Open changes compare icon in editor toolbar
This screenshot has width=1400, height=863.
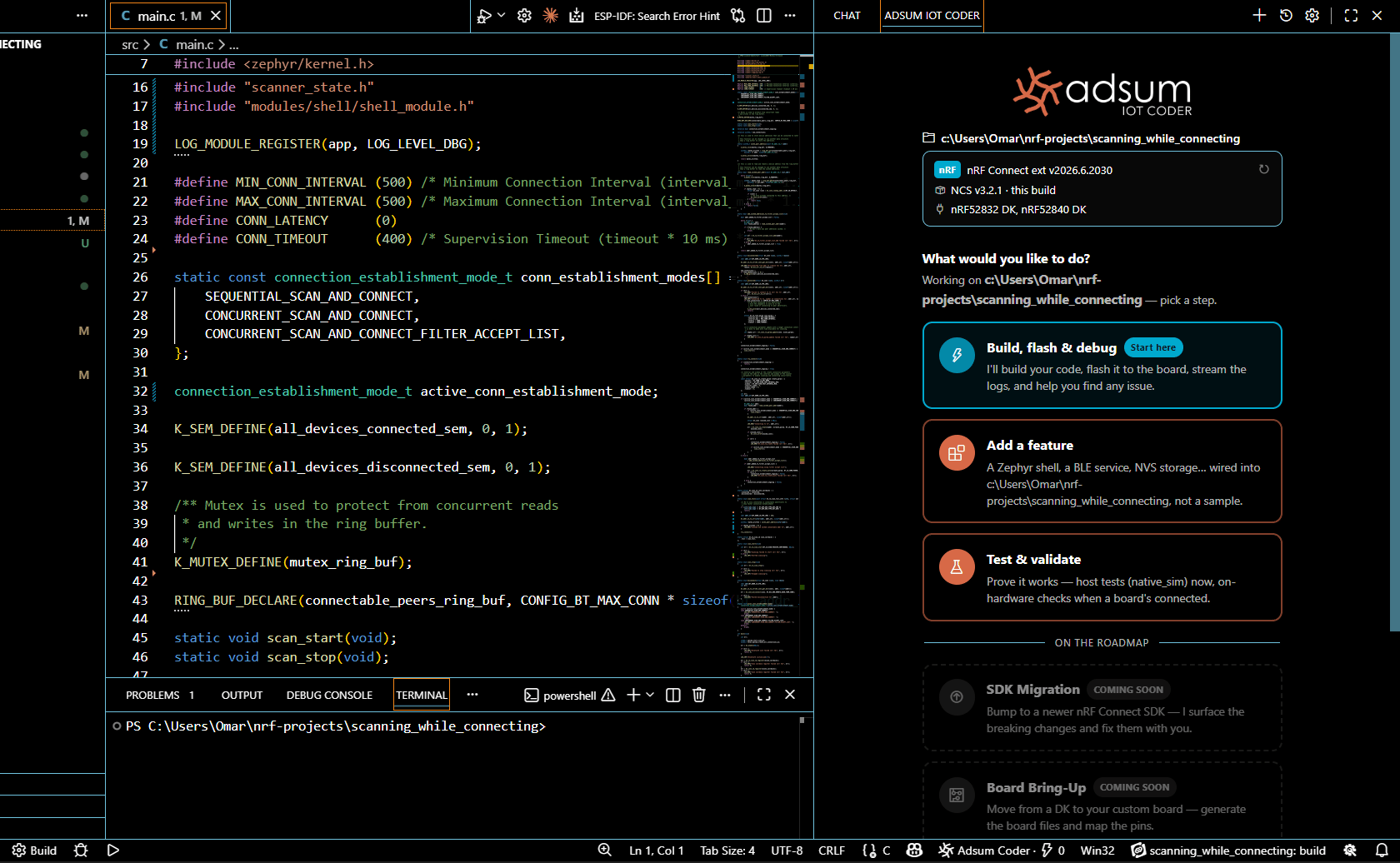click(x=738, y=16)
